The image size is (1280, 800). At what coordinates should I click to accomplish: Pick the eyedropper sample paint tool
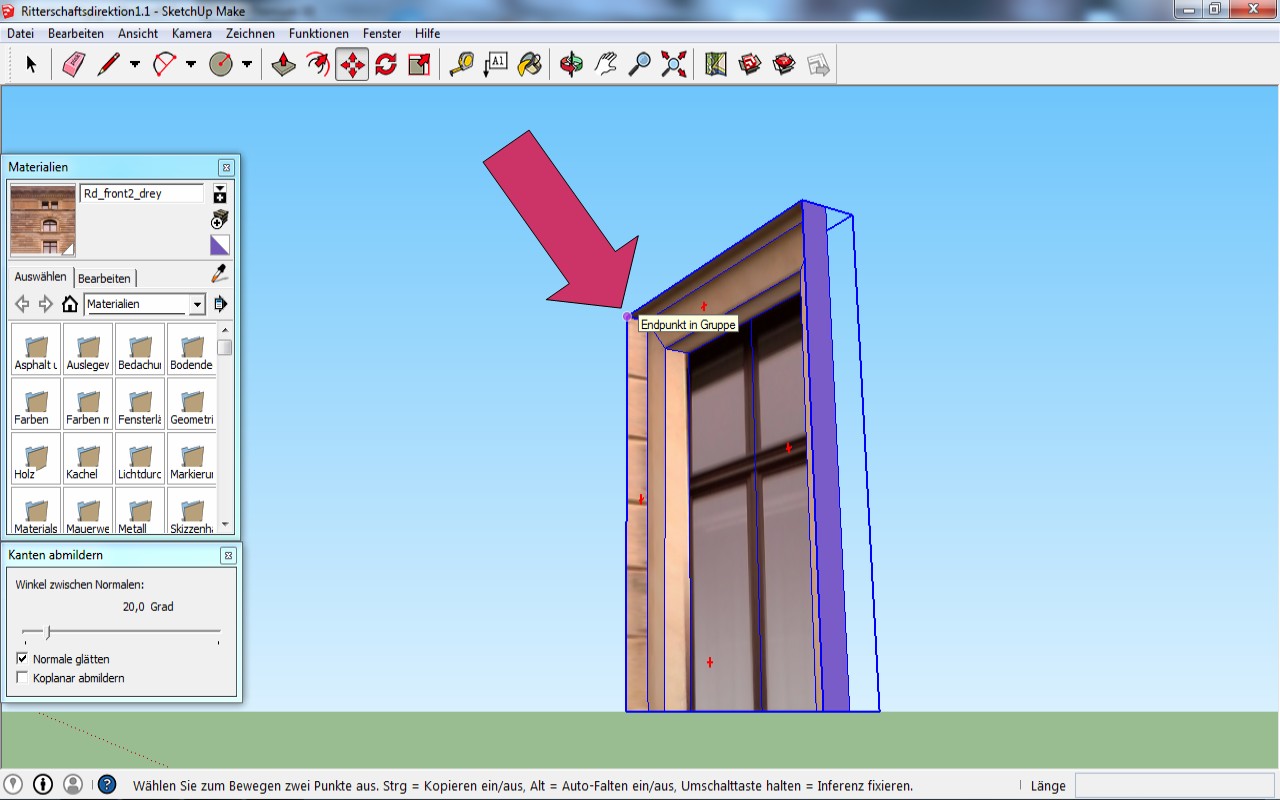219,274
